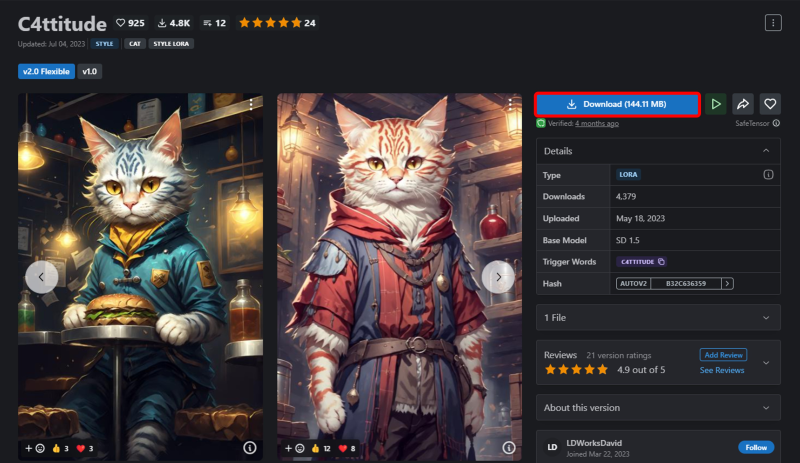
Task: Toggle Follow for LDWorksDavid
Action: 756,447
